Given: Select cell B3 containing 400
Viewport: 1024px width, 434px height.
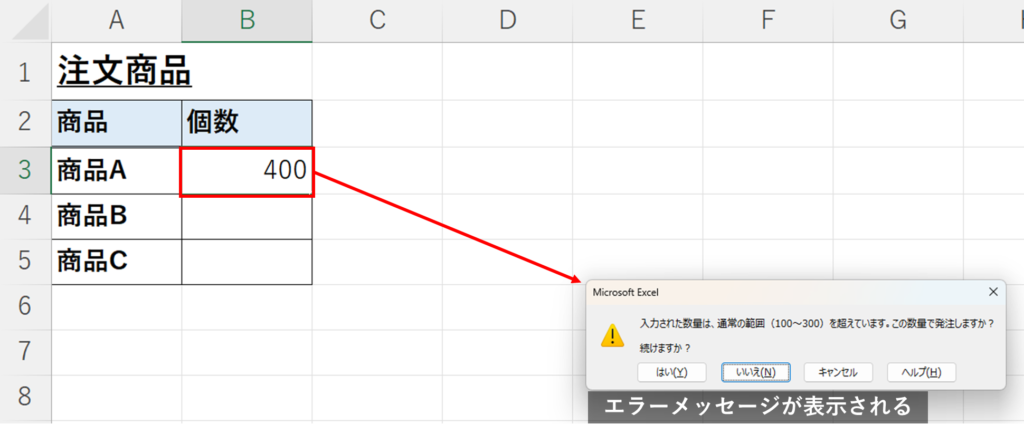Looking at the screenshot, I should pyautogui.click(x=247, y=171).
